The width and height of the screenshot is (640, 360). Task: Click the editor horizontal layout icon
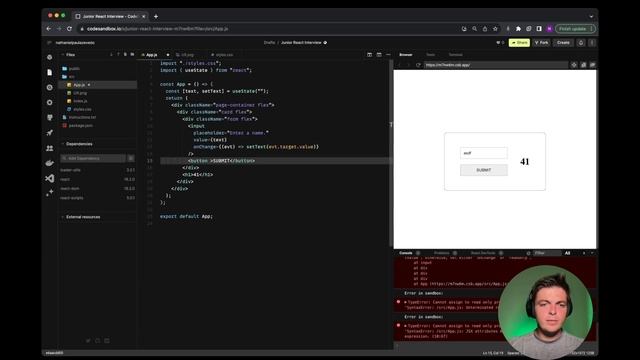coord(379,55)
